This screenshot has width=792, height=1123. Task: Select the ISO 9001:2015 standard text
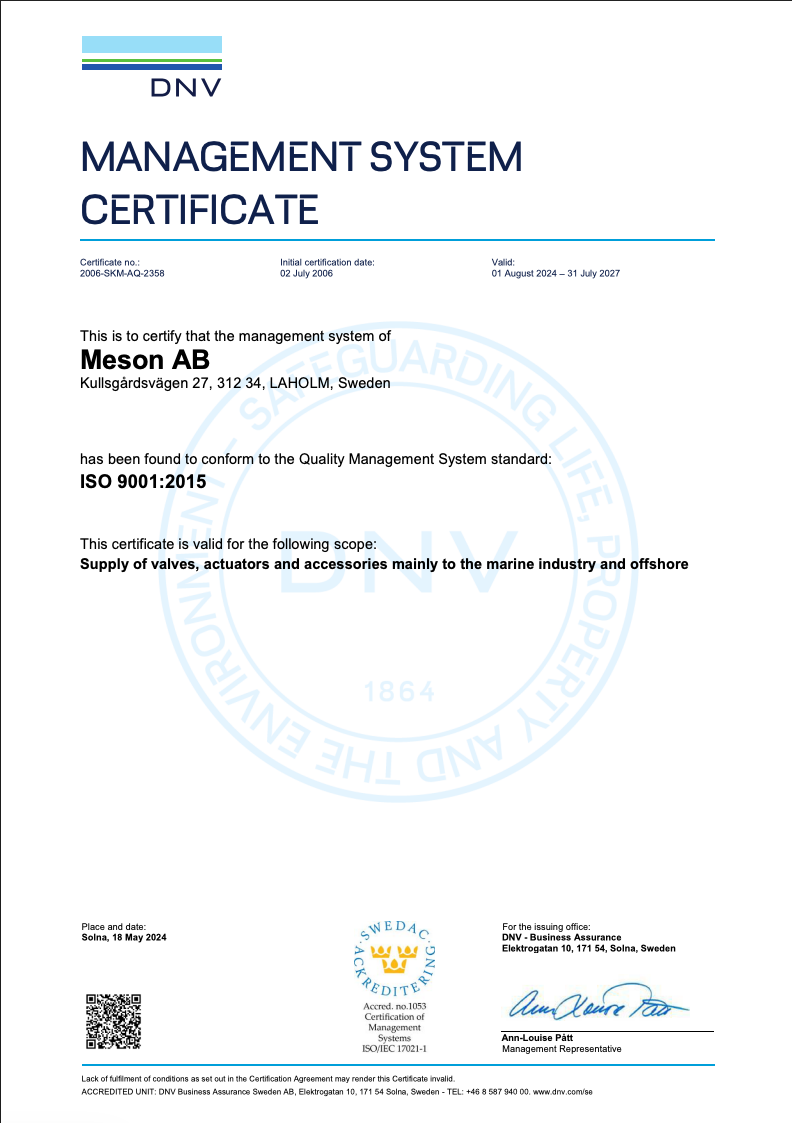(143, 481)
